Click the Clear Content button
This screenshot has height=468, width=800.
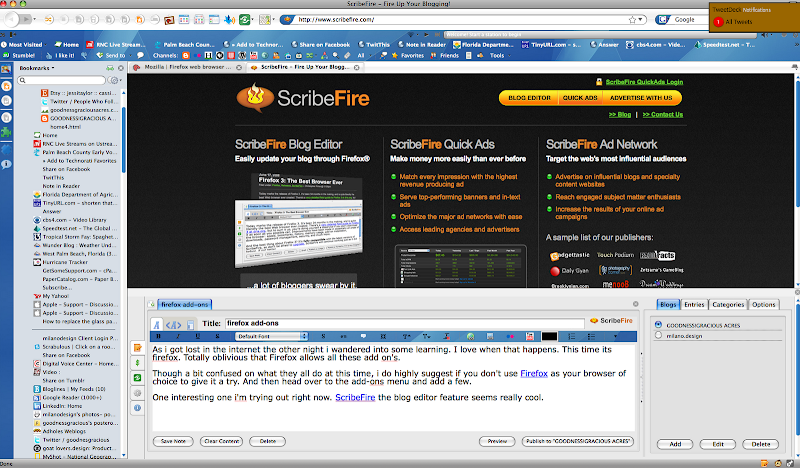(x=221, y=441)
